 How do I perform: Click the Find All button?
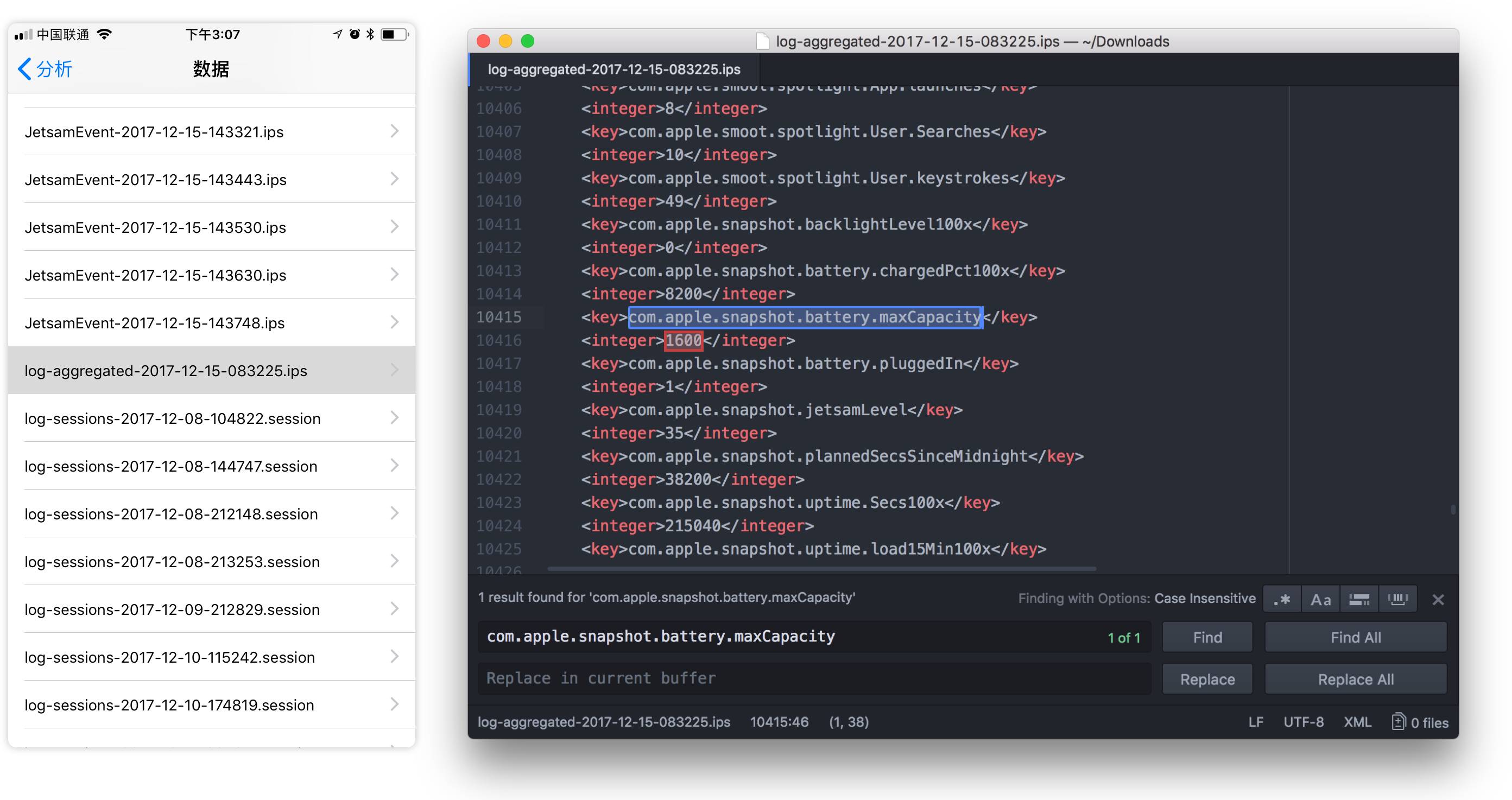click(1356, 637)
